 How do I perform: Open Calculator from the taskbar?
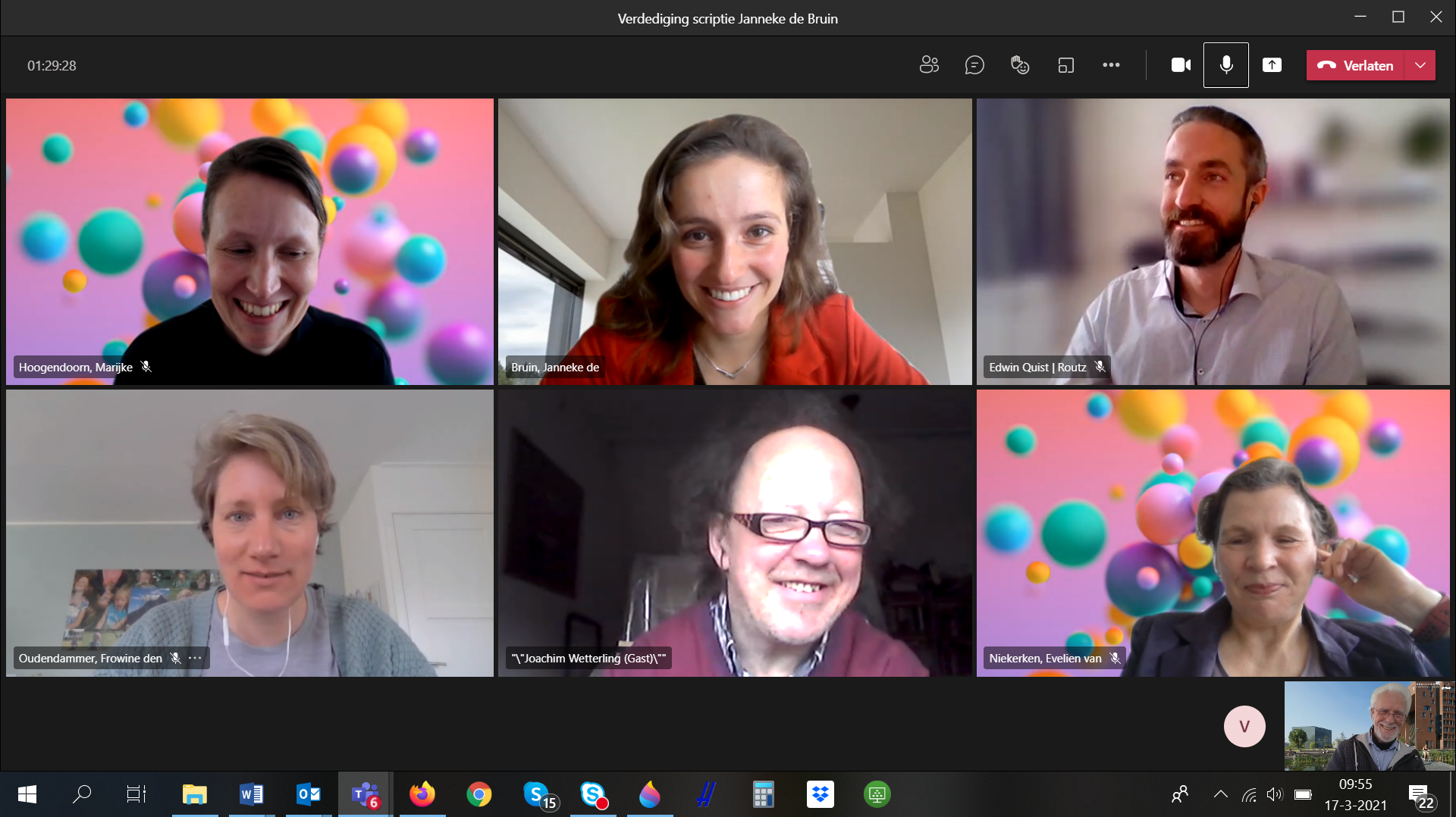click(x=764, y=794)
